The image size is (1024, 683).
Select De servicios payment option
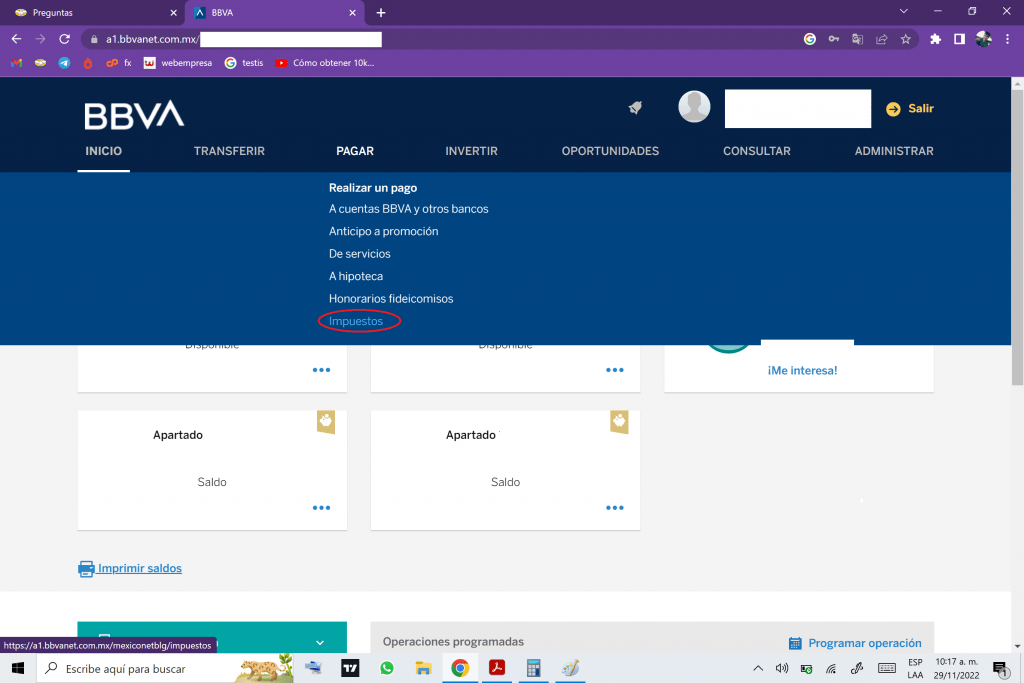[360, 253]
